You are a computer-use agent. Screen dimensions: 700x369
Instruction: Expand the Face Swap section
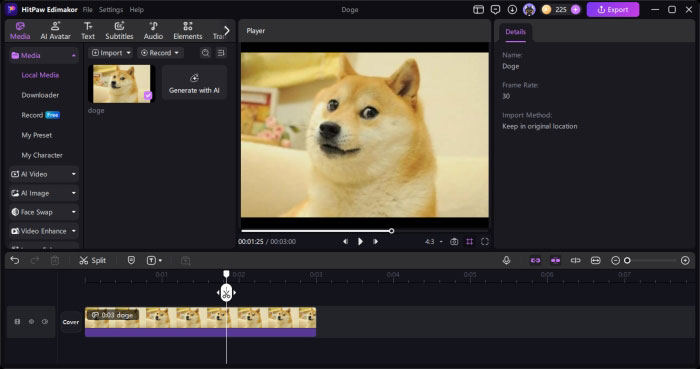tap(44, 212)
